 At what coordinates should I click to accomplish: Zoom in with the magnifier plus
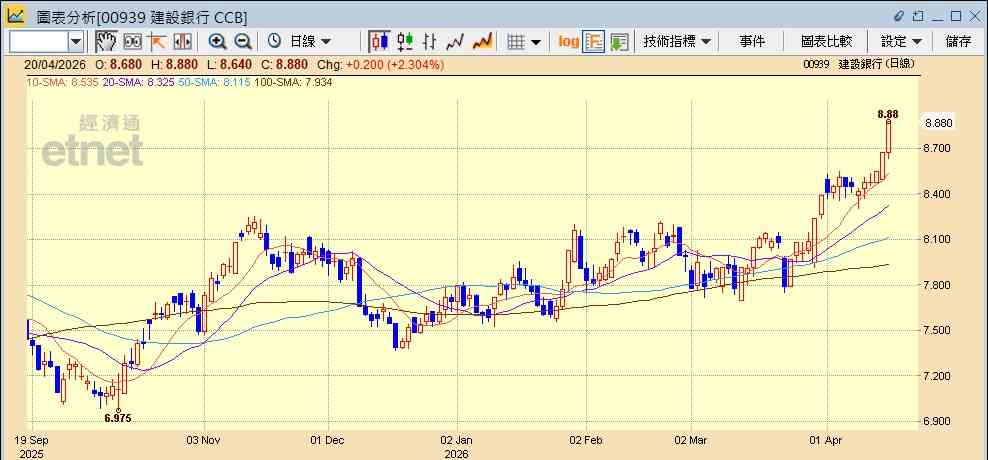217,42
